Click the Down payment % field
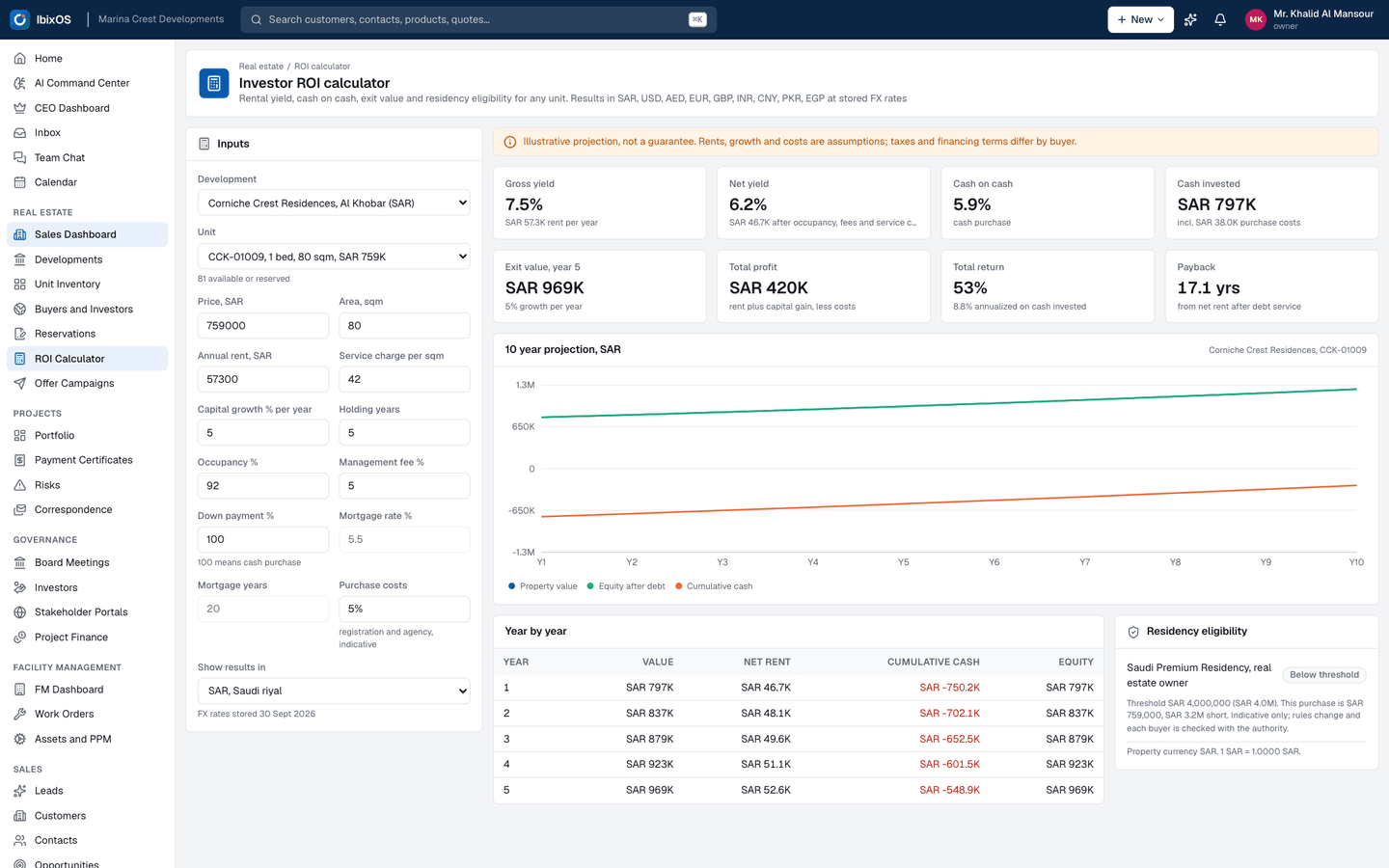 point(263,540)
